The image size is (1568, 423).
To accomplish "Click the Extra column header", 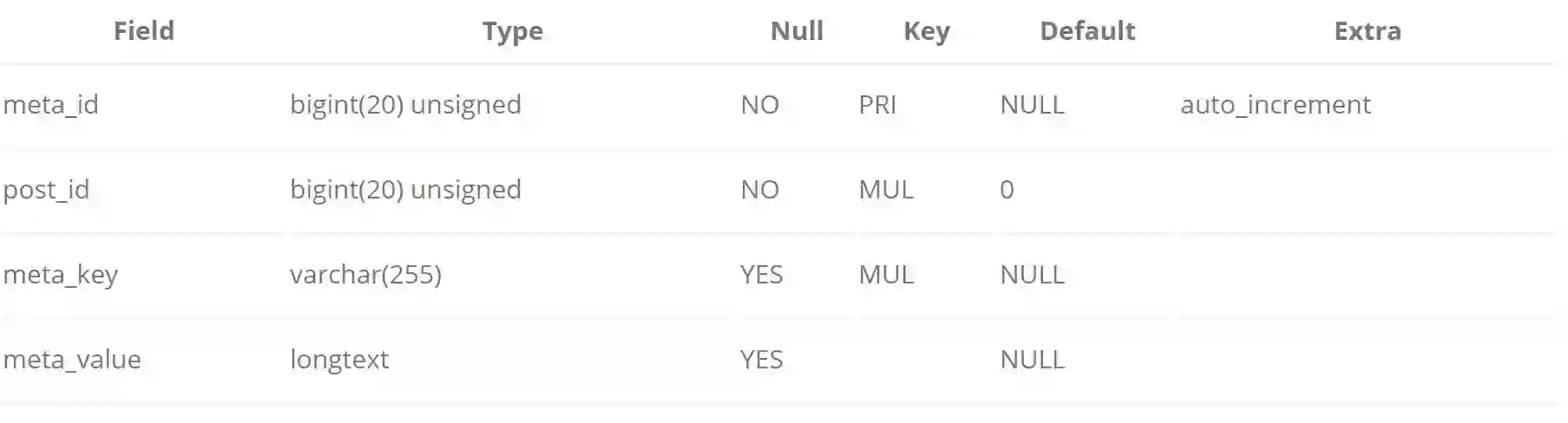I will tap(1367, 31).
